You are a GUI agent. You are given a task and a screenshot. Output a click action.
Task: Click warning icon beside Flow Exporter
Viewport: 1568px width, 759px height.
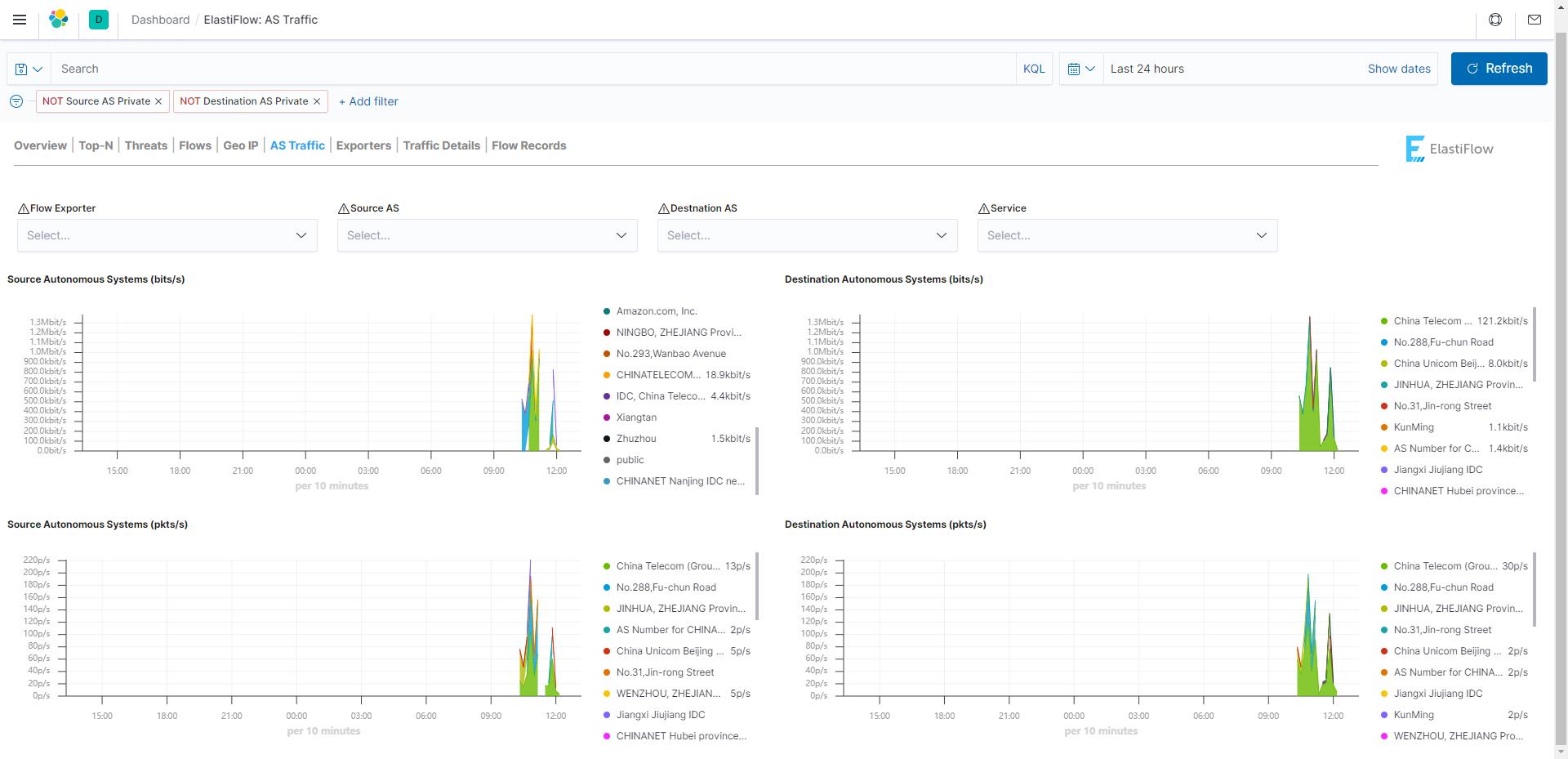tap(23, 209)
